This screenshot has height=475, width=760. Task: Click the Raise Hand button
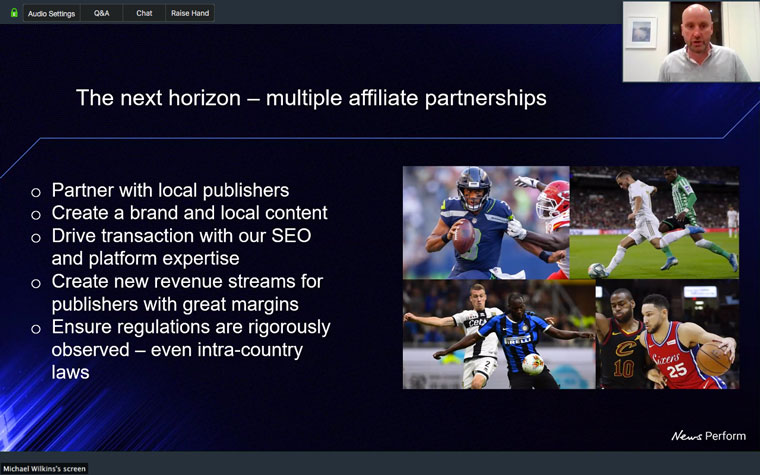point(190,13)
